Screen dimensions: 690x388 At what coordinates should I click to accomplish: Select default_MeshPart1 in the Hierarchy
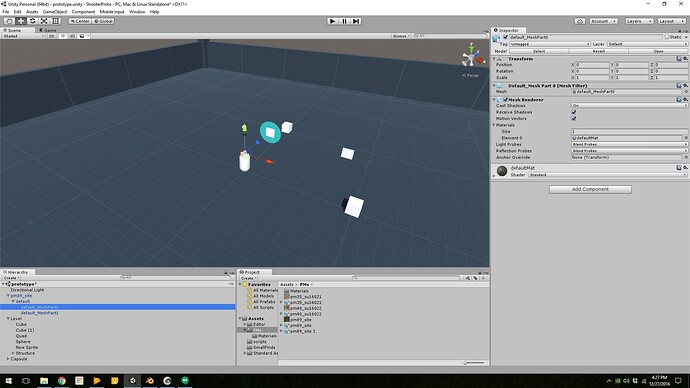pos(40,313)
